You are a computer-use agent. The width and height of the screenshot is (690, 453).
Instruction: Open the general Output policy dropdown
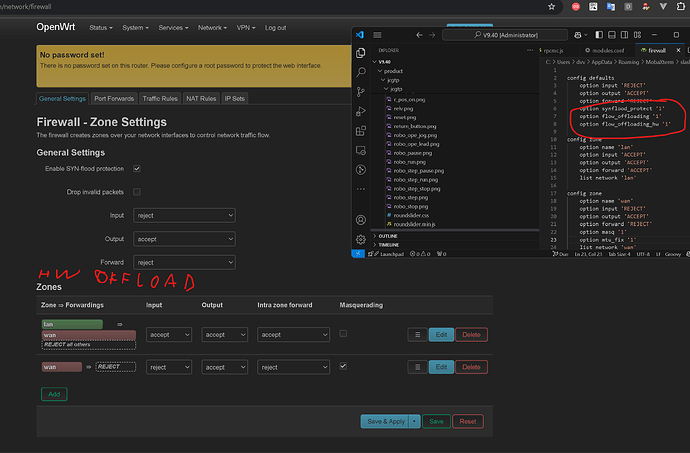(184, 239)
